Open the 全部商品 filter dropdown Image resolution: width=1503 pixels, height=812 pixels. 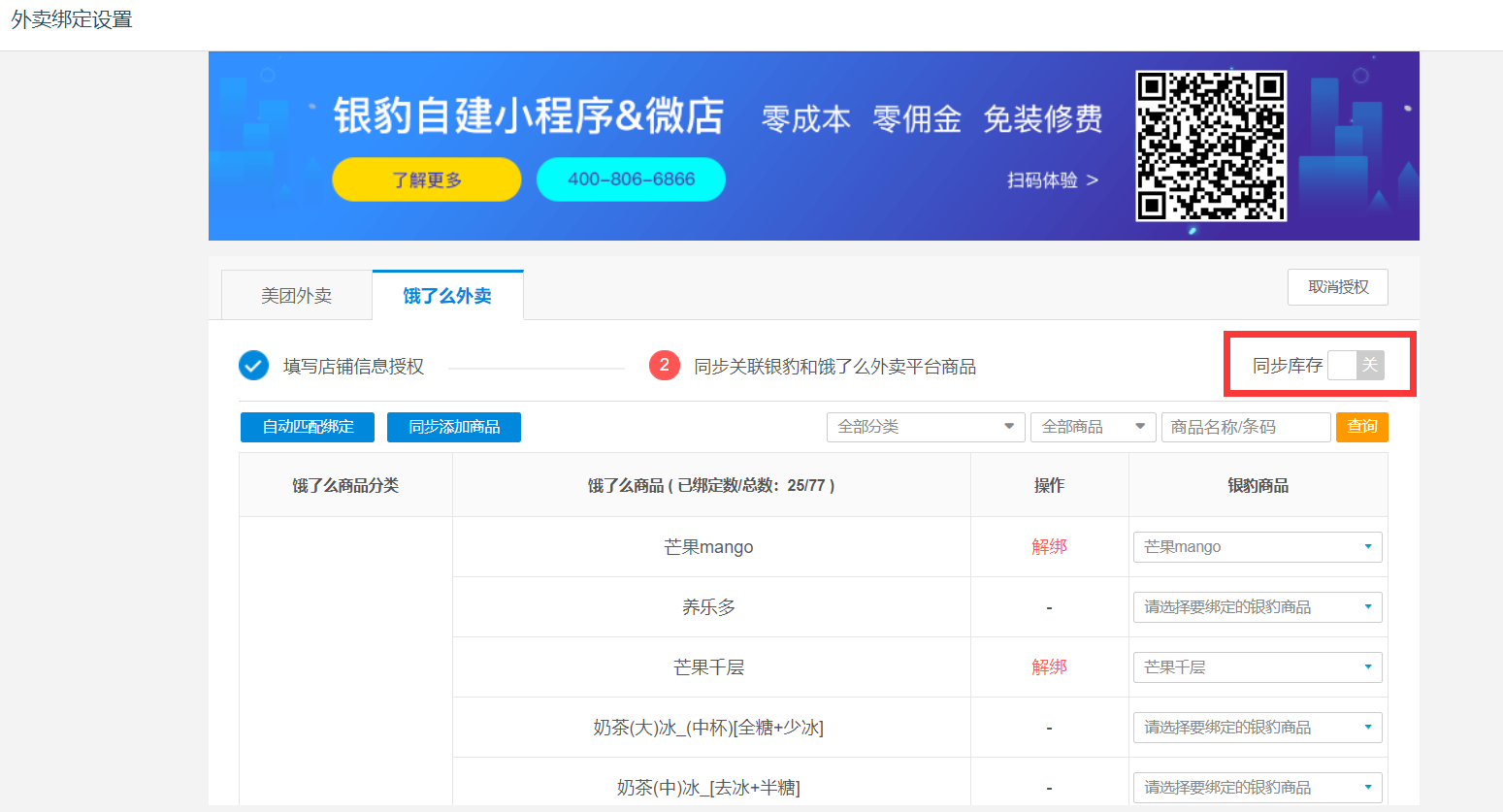click(1093, 427)
